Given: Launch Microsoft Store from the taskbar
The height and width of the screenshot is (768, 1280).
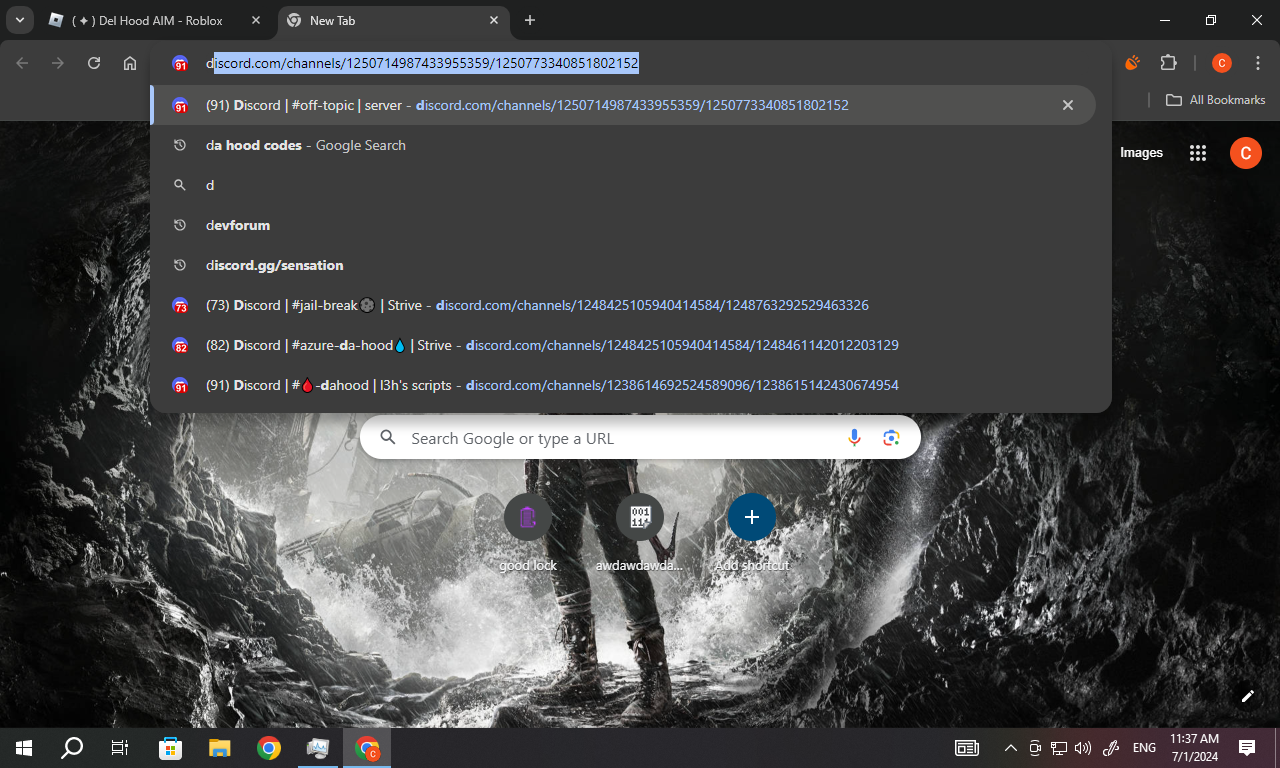Looking at the screenshot, I should click(171, 748).
